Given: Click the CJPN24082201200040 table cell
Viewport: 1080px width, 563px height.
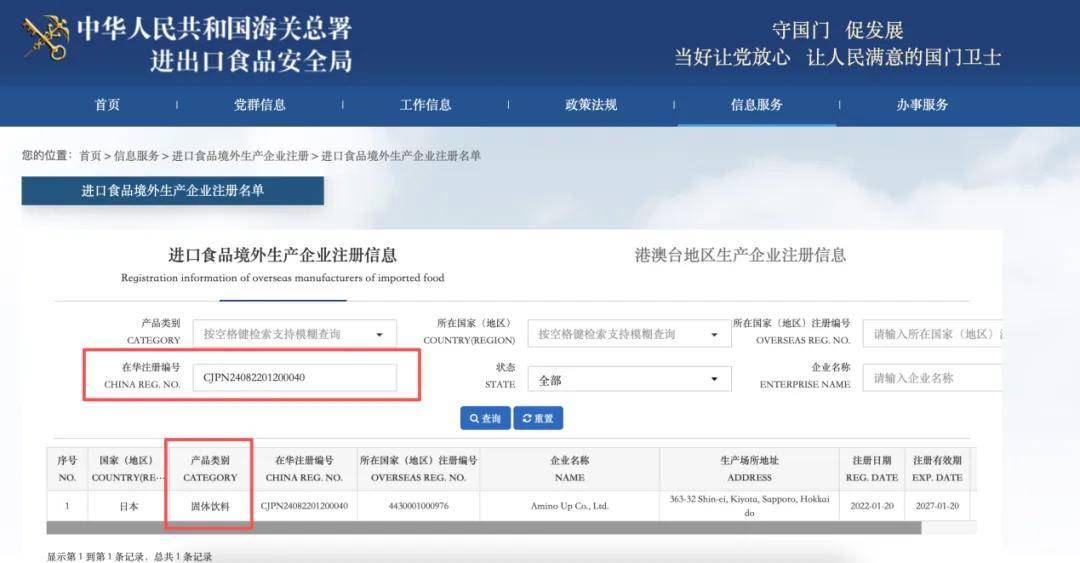Looking at the screenshot, I should click(304, 506).
